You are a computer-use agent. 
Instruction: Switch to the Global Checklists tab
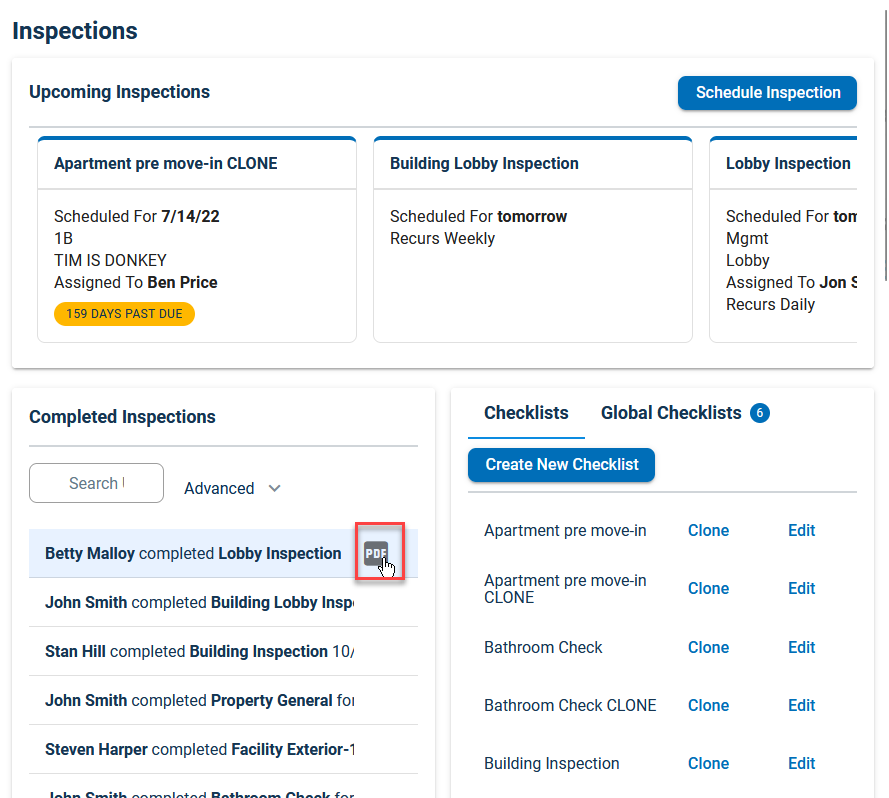[x=671, y=412]
